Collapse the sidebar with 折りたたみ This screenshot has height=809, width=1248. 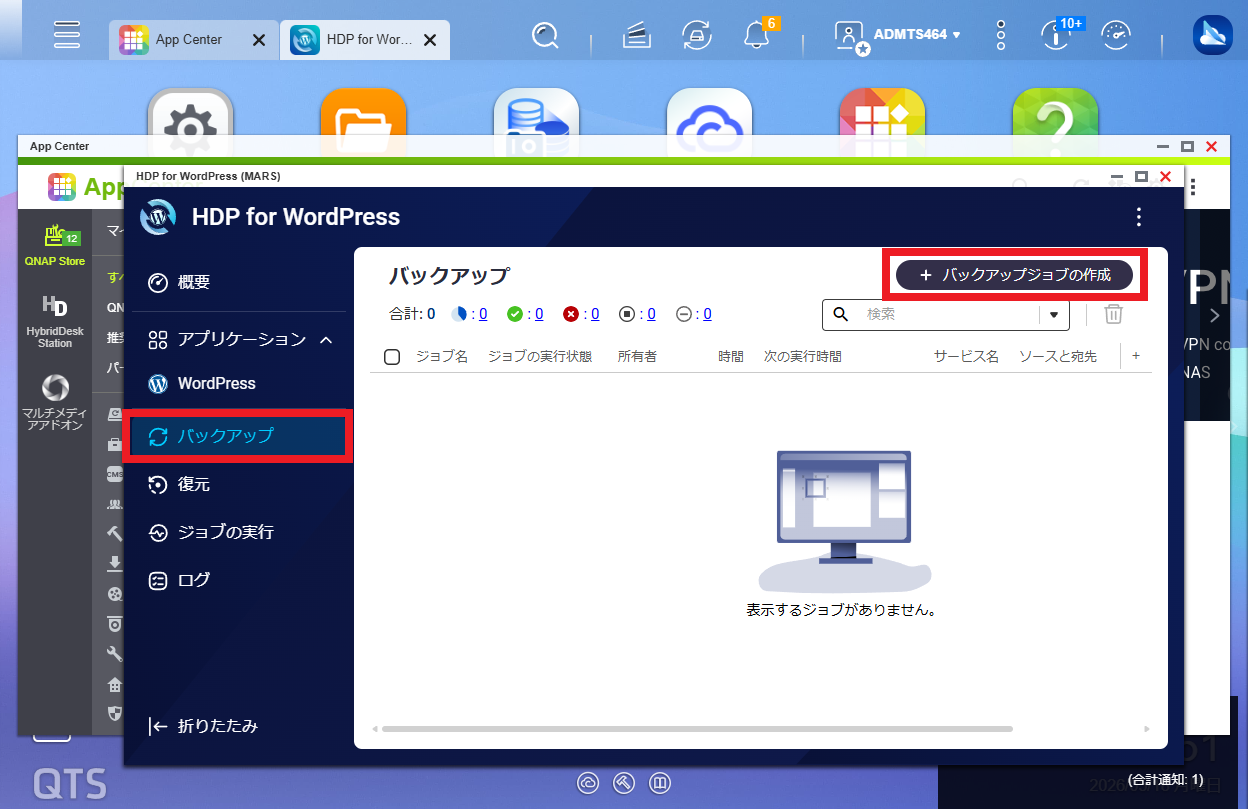[x=204, y=727]
